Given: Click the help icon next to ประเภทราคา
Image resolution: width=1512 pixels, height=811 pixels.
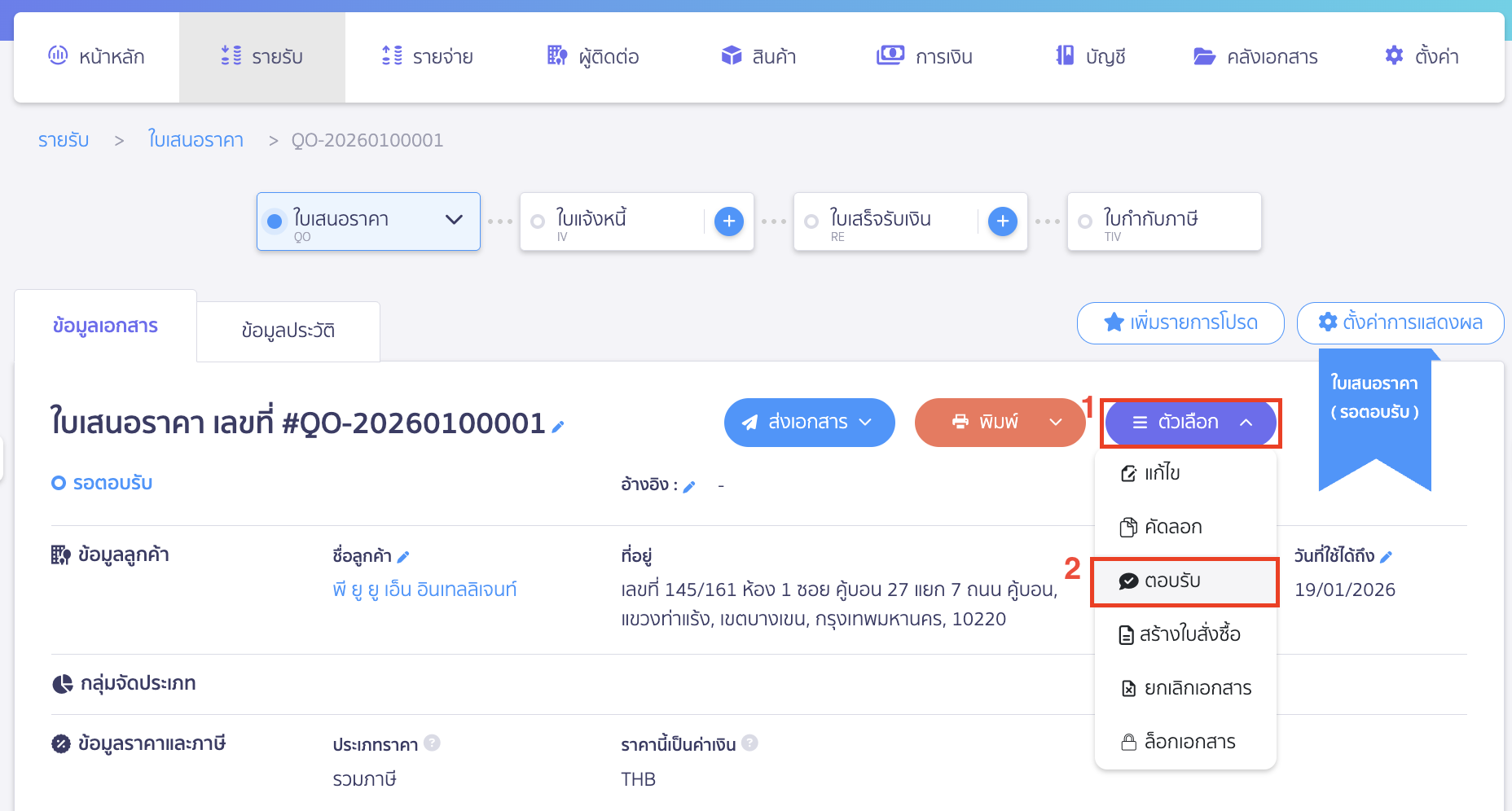Looking at the screenshot, I should coord(433,743).
